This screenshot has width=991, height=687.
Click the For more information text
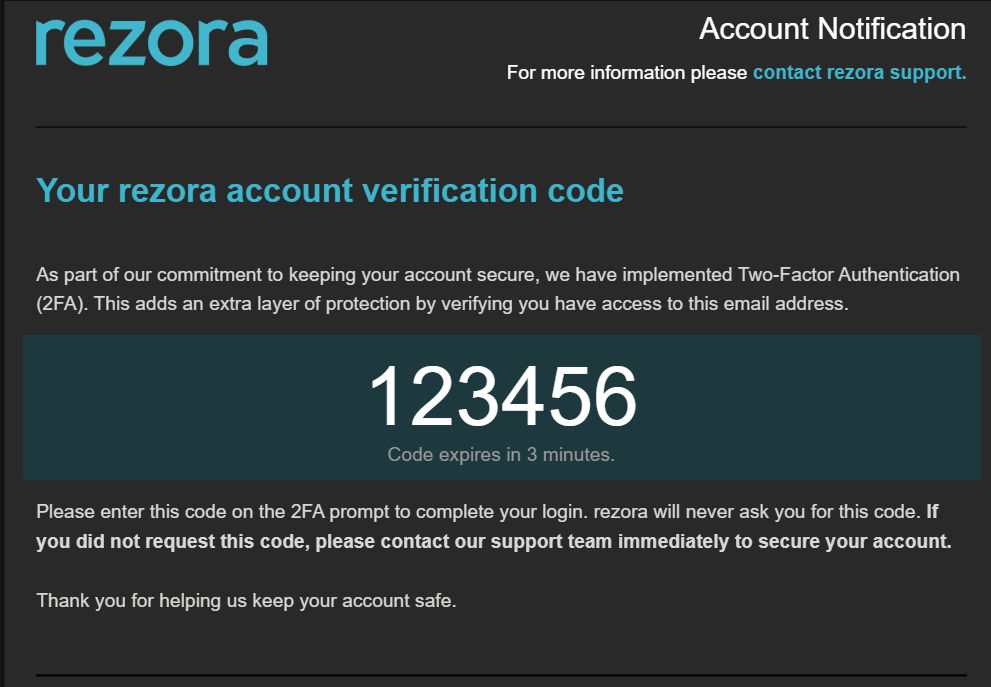627,73
